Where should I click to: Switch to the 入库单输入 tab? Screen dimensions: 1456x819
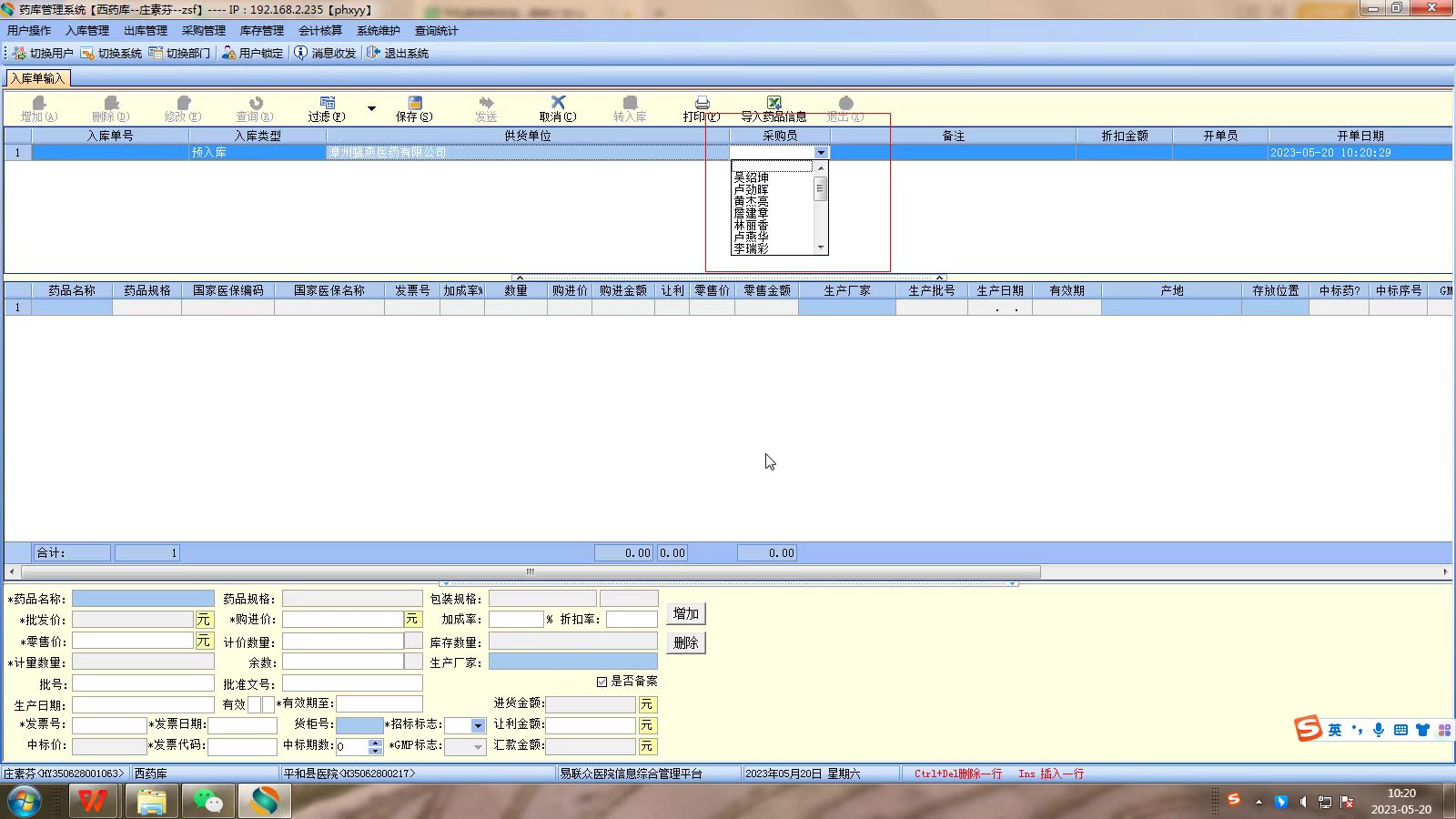(37, 78)
